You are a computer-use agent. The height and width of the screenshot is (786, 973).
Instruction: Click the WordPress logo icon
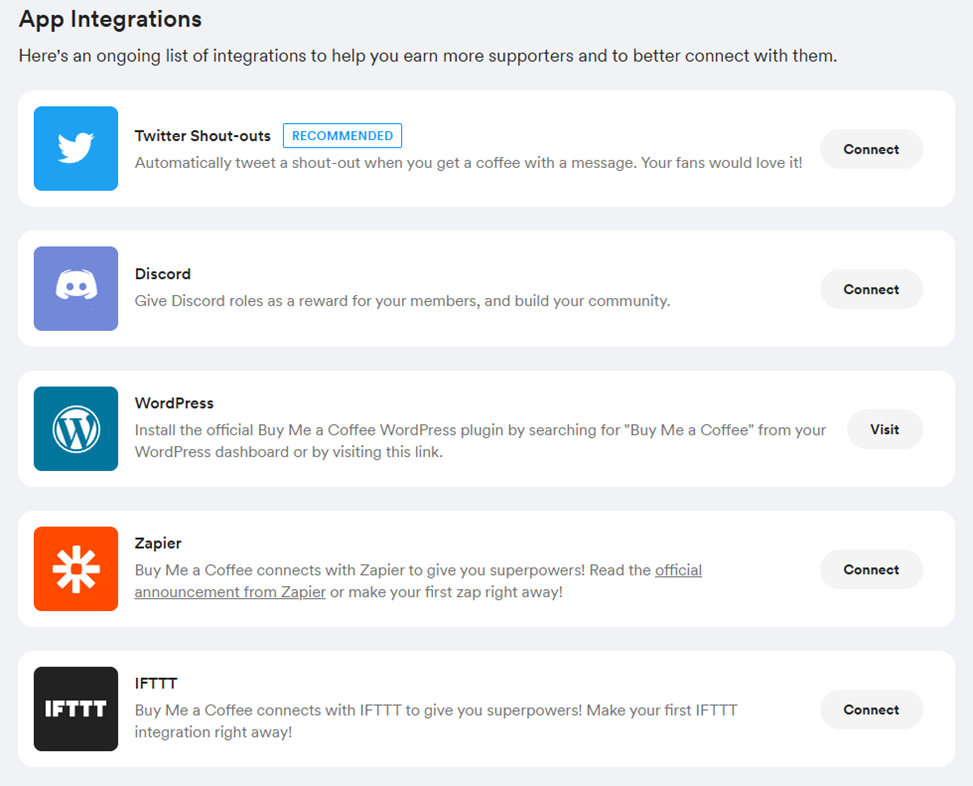[76, 429]
